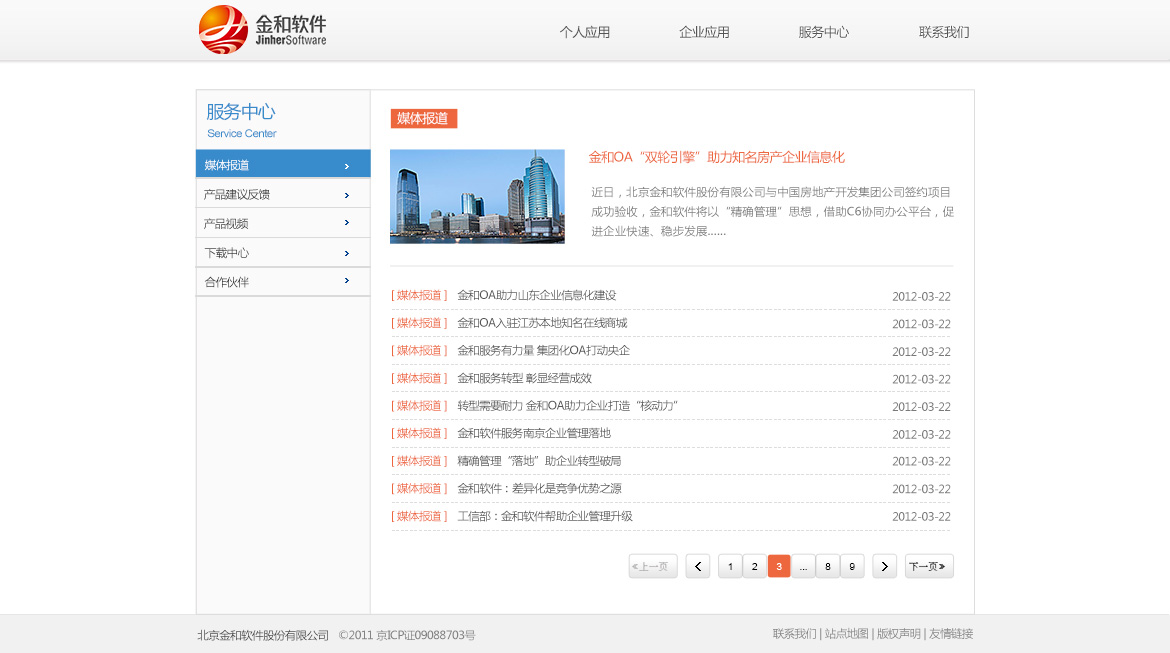Open article 金和服务有力量 集团化OA打动央企
The height and width of the screenshot is (653, 1170).
tap(543, 351)
